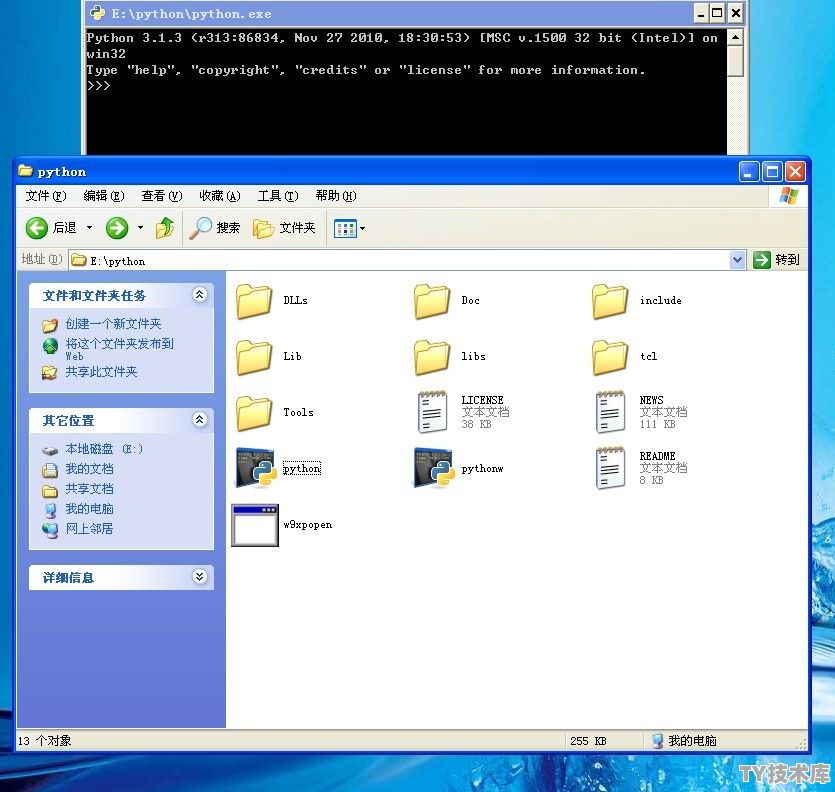The width and height of the screenshot is (835, 792).
Task: Open 我的文档 link
Action: pyautogui.click(x=89, y=469)
